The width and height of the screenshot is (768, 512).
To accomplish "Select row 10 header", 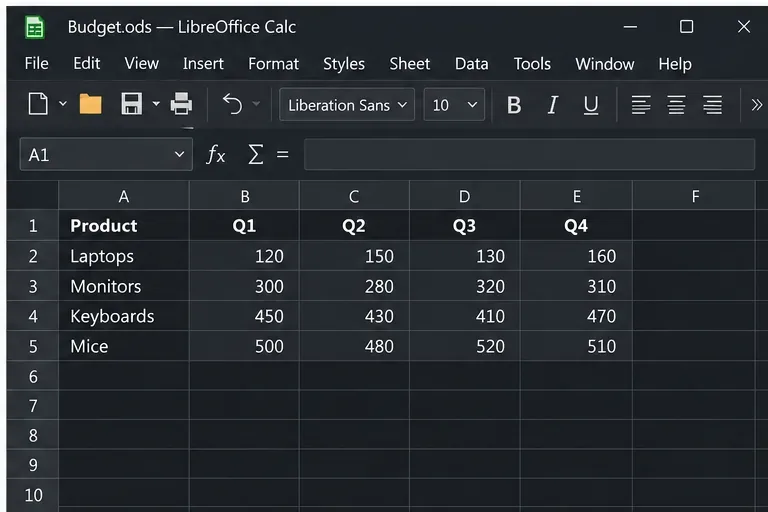I will [x=33, y=495].
